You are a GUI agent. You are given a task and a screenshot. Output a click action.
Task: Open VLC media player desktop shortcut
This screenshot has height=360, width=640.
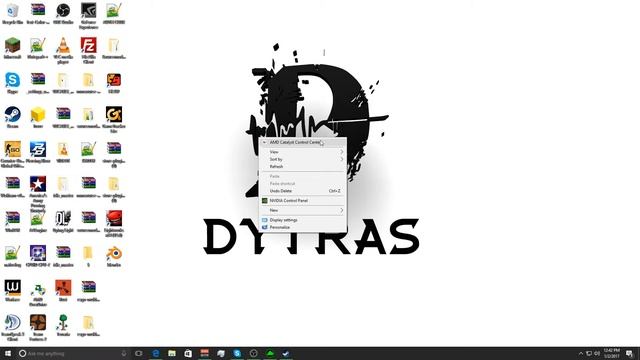pos(63,45)
